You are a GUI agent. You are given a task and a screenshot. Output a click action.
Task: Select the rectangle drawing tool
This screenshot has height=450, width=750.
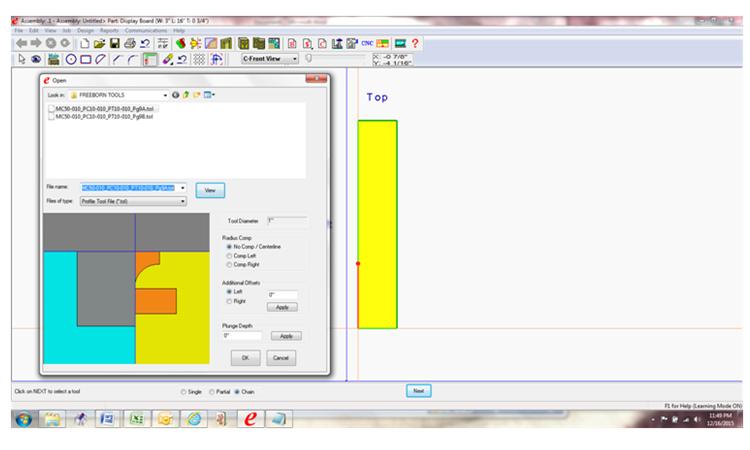87,60
